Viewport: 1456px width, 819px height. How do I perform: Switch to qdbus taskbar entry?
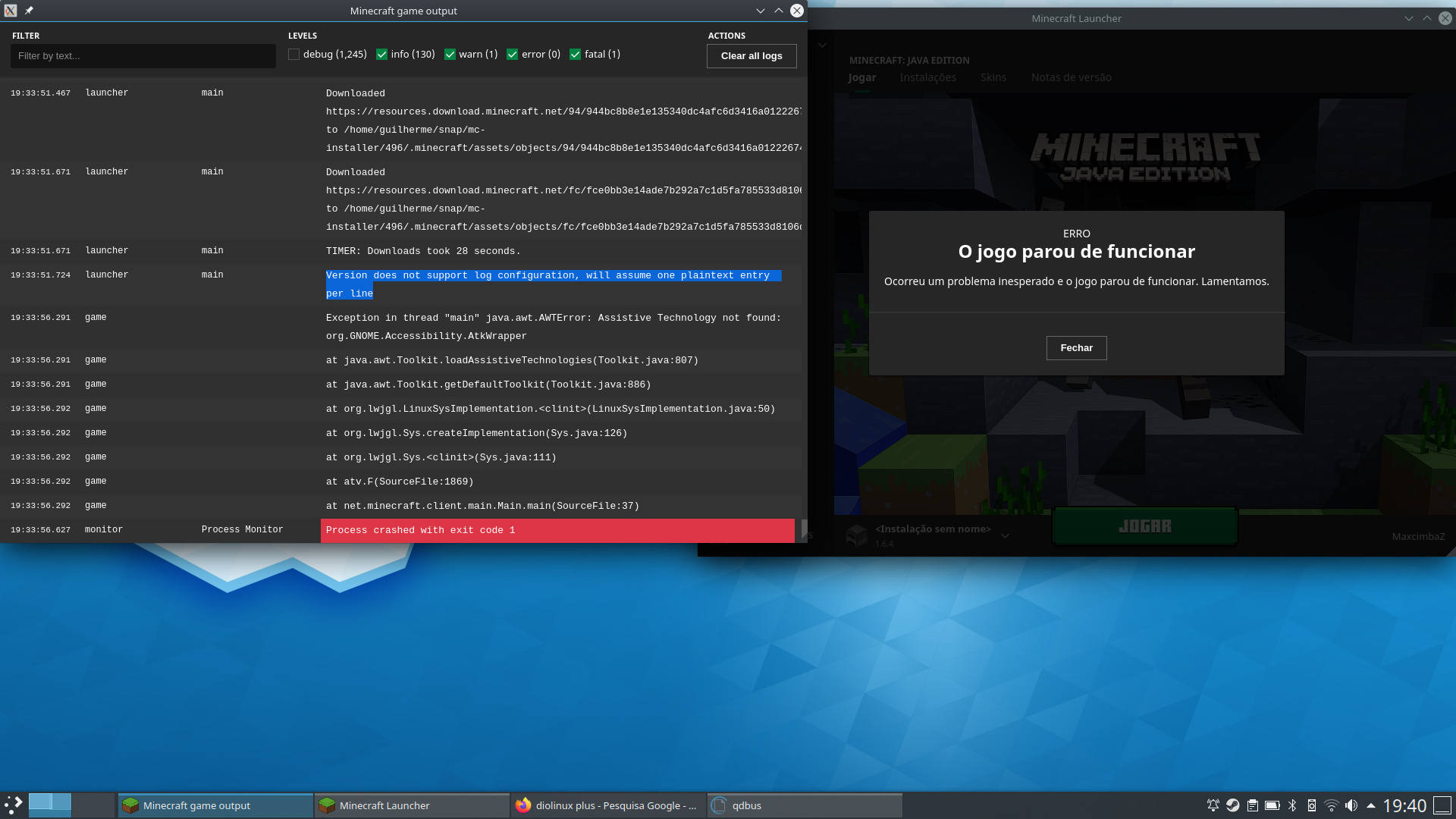805,805
